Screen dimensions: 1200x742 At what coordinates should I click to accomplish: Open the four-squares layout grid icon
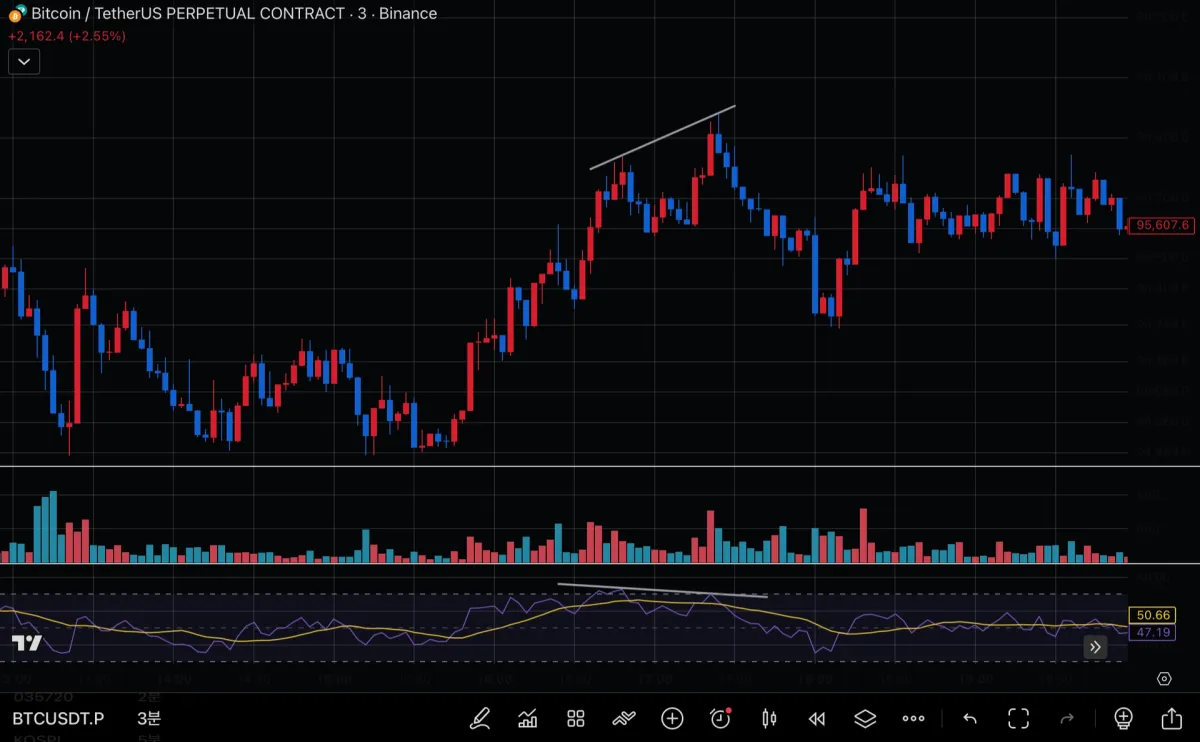(x=575, y=718)
